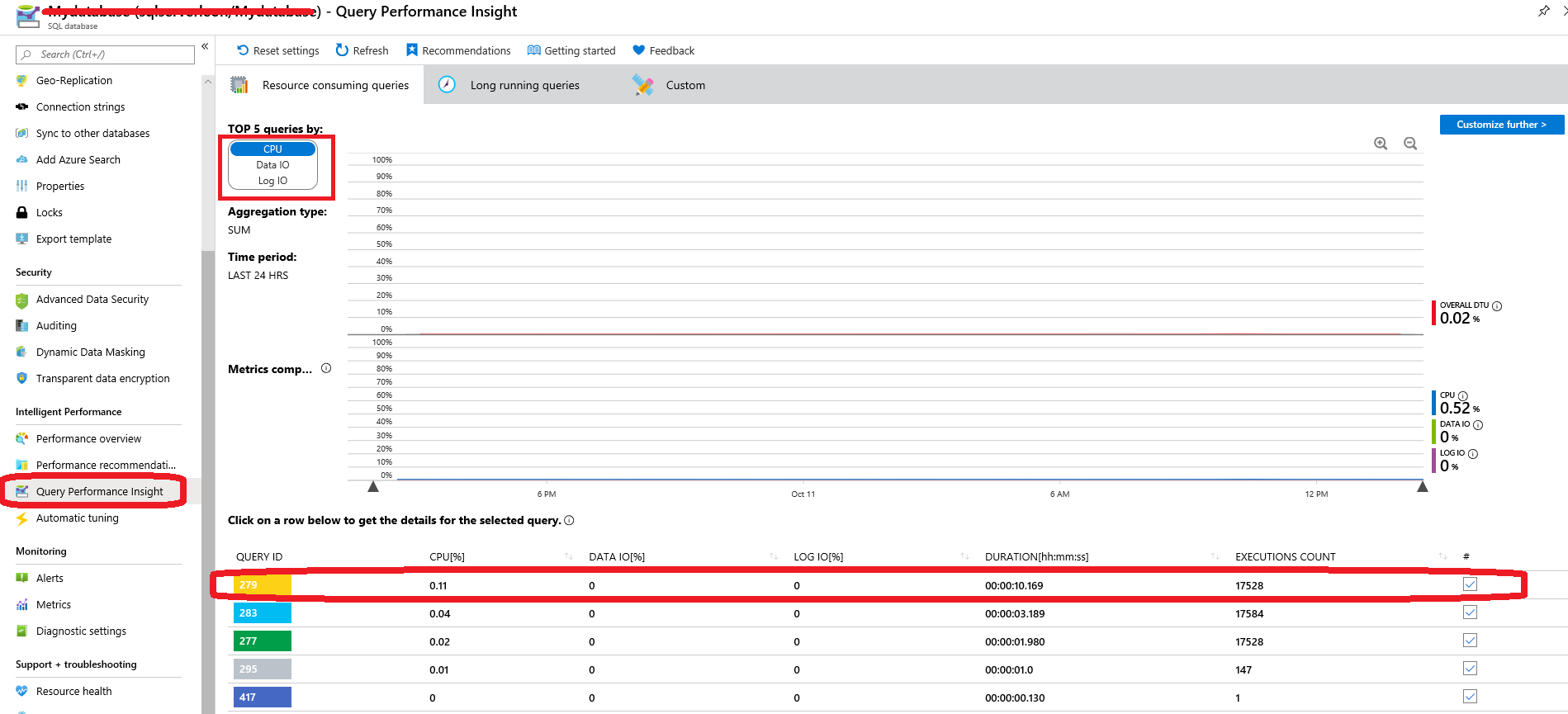1568x714 pixels.
Task: Sort by CPU[%] column arrows
Action: [569, 556]
